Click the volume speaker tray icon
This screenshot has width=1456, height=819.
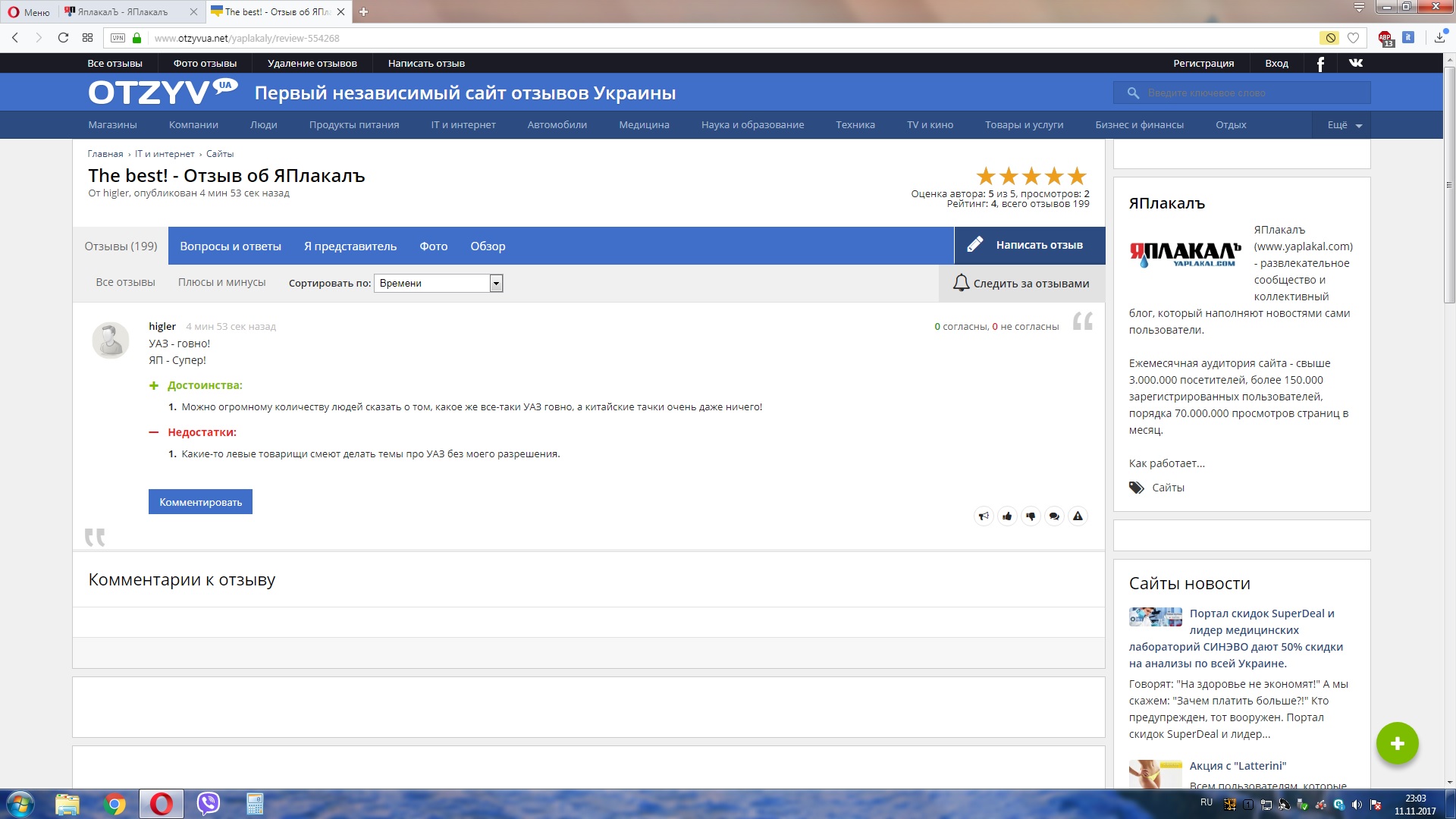[x=1357, y=805]
